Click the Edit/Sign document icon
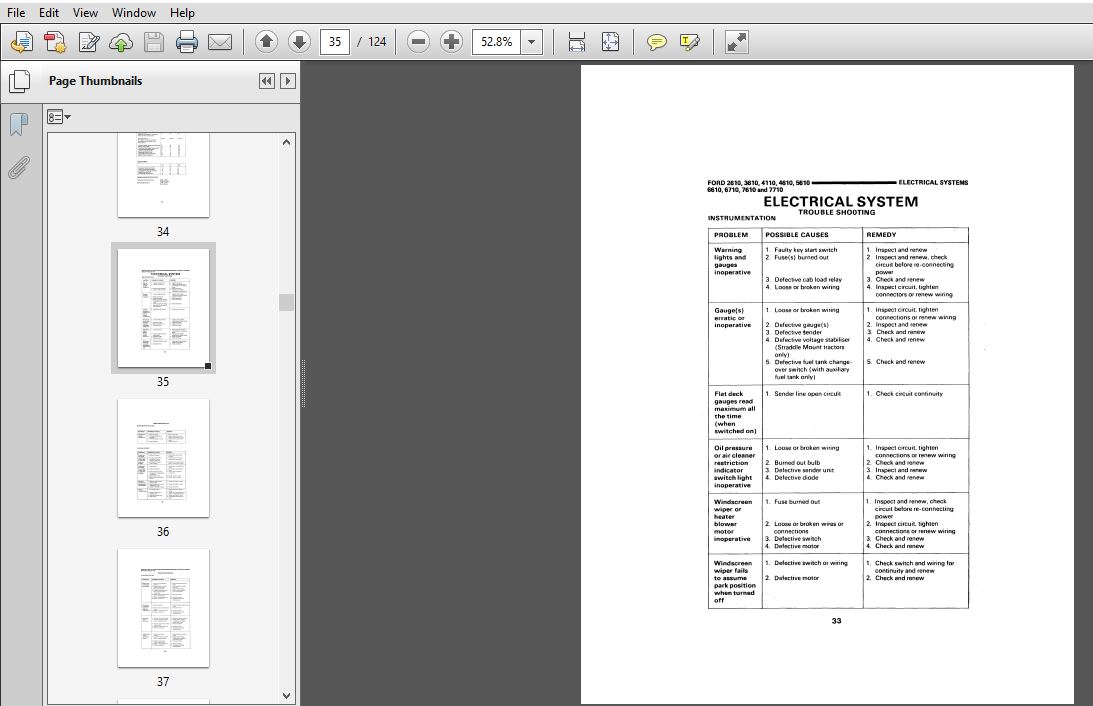 pyautogui.click(x=89, y=42)
